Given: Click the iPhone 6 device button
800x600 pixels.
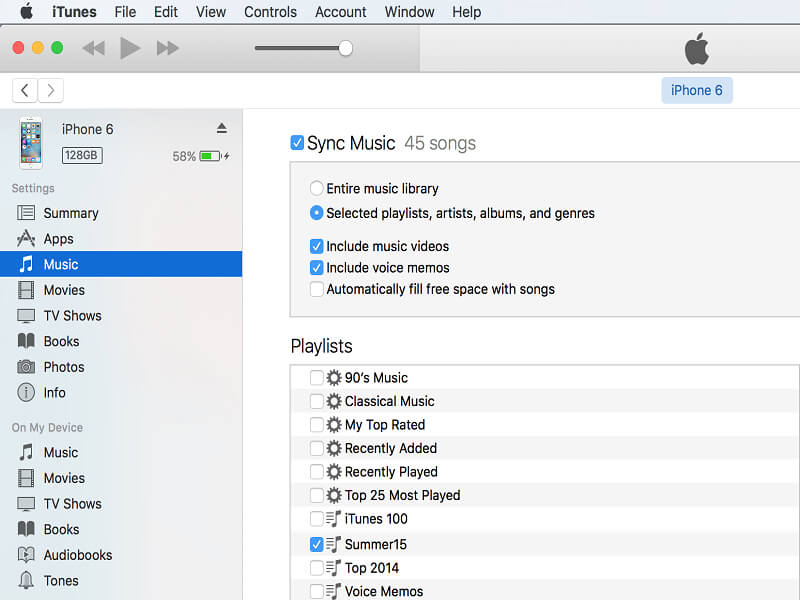Looking at the screenshot, I should tap(697, 90).
